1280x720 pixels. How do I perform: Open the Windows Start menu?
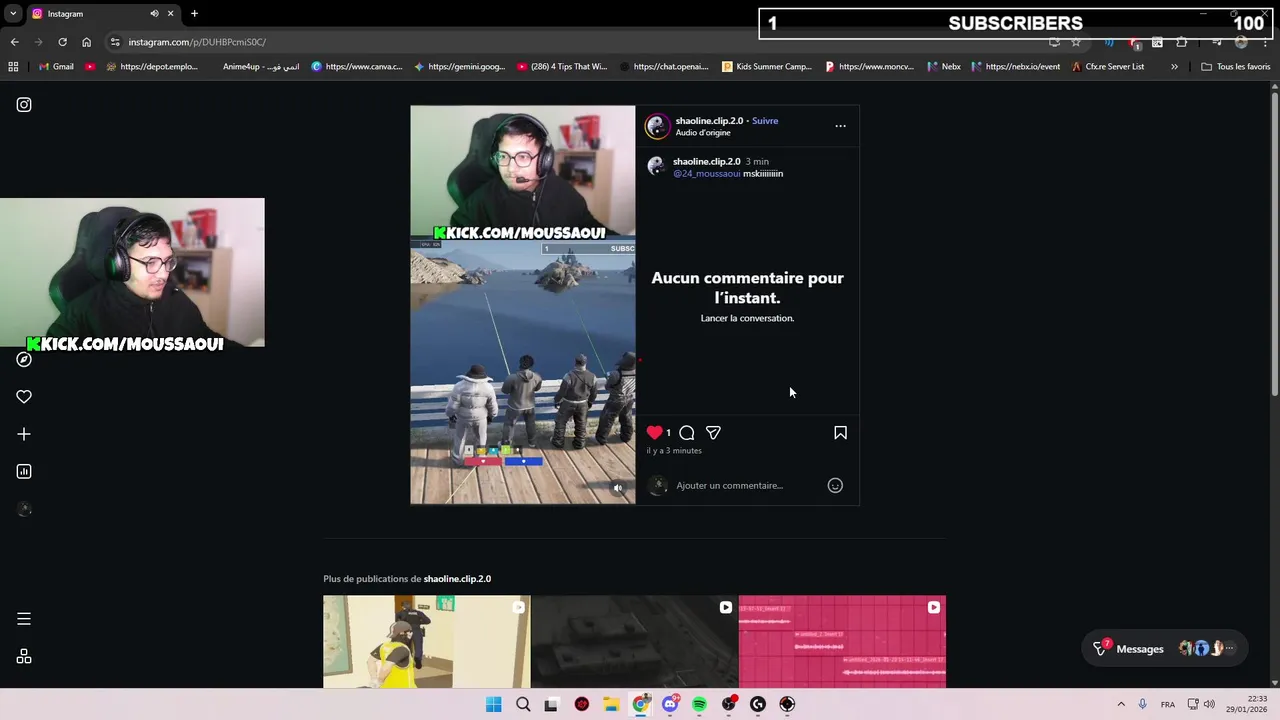click(494, 705)
